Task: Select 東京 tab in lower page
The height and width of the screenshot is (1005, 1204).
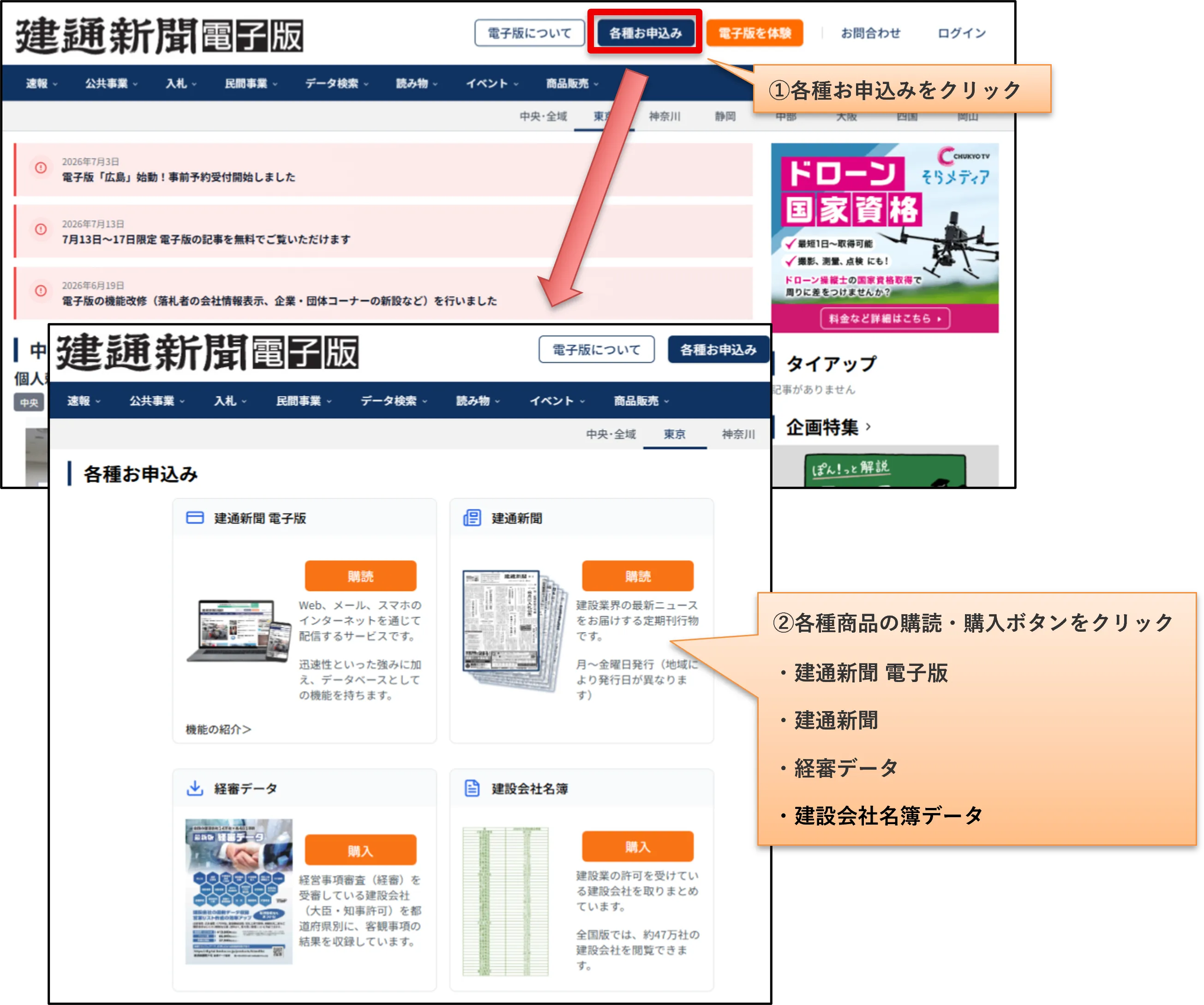Action: click(675, 435)
